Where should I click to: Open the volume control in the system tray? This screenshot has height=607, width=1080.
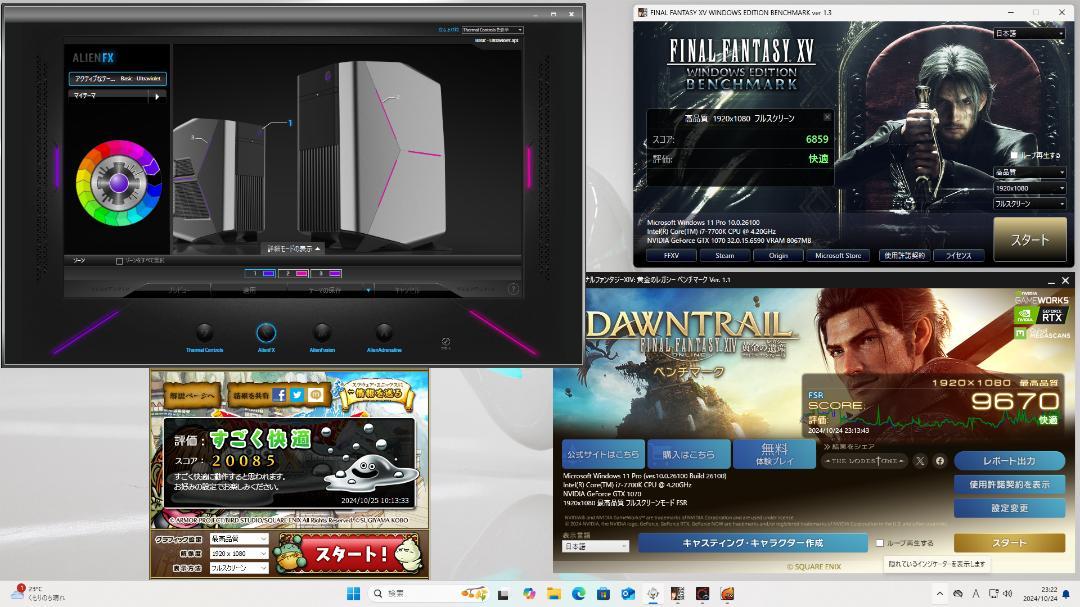click(1008, 593)
